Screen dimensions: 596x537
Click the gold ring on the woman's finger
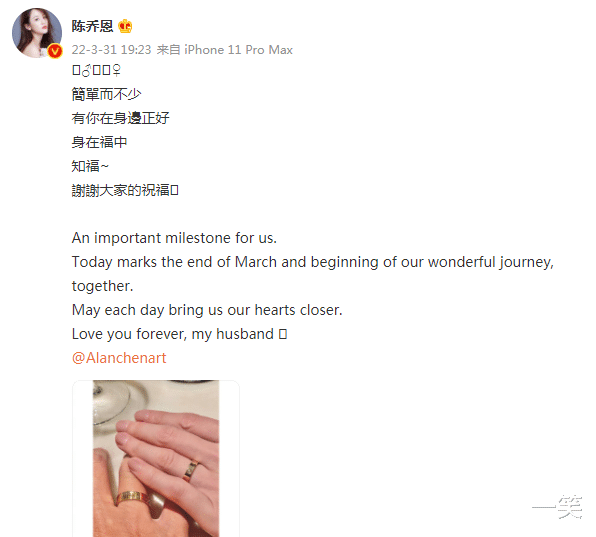pyautogui.click(x=191, y=470)
